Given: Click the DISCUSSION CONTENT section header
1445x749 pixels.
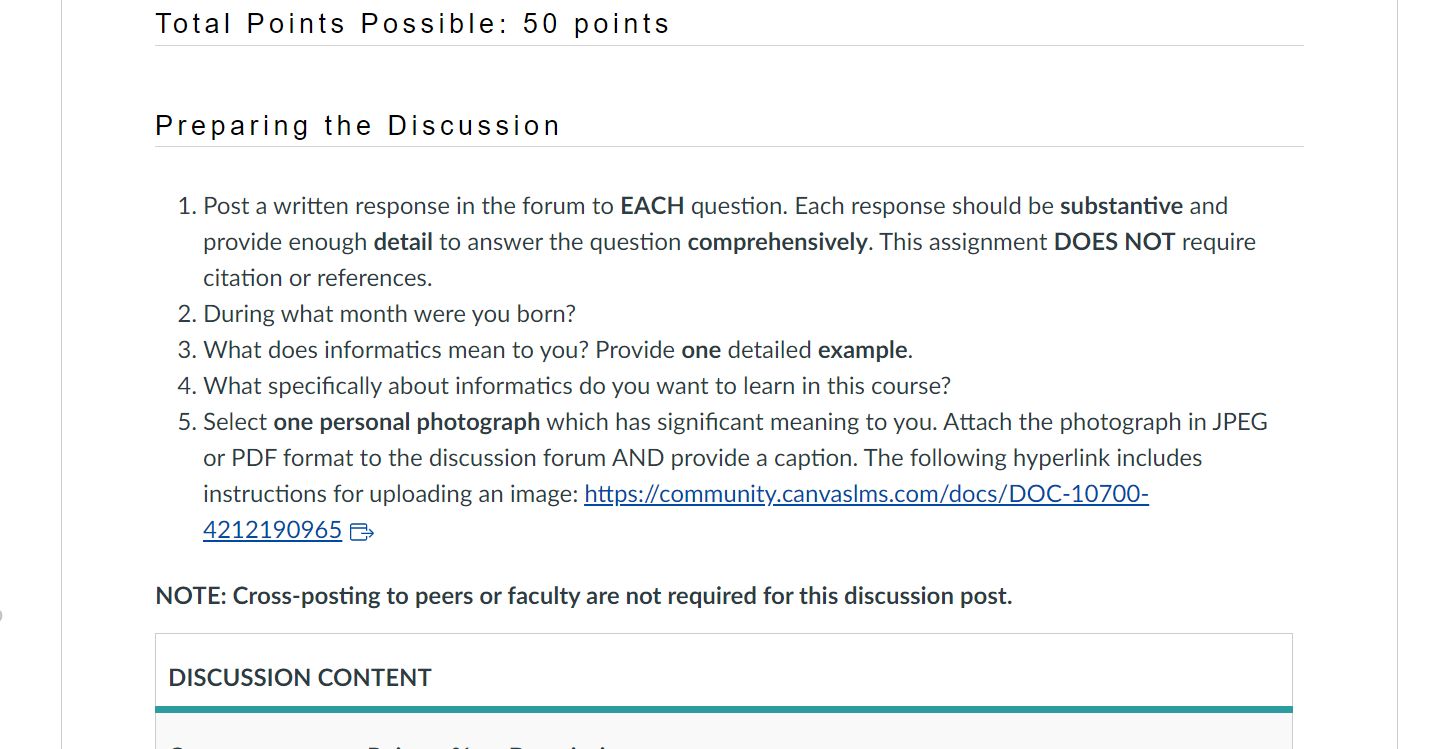Looking at the screenshot, I should [x=300, y=677].
